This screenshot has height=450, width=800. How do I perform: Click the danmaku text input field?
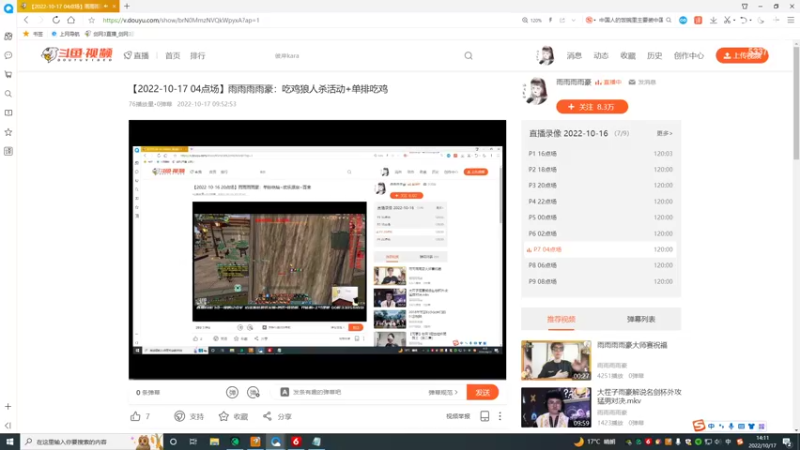pos(357,392)
